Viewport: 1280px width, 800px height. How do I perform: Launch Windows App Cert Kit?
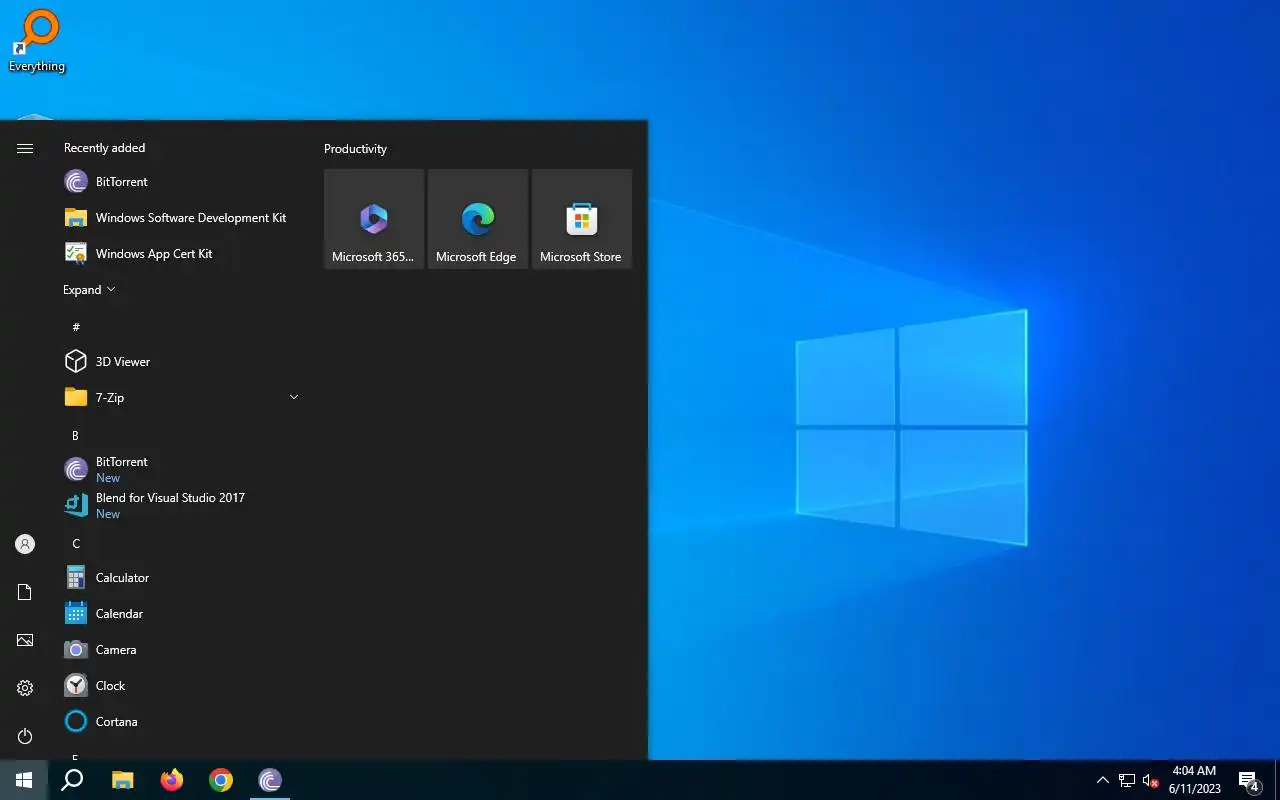[181, 254]
